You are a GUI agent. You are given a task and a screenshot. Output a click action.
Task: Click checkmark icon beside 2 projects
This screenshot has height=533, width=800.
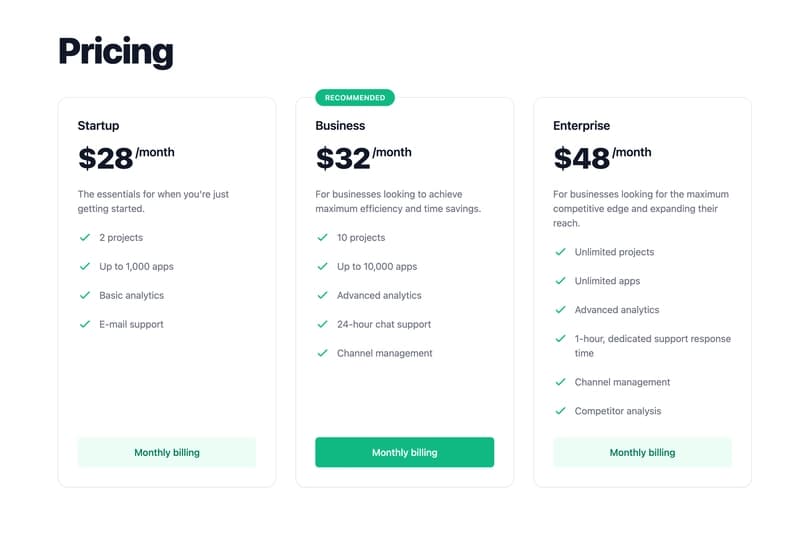tap(85, 238)
